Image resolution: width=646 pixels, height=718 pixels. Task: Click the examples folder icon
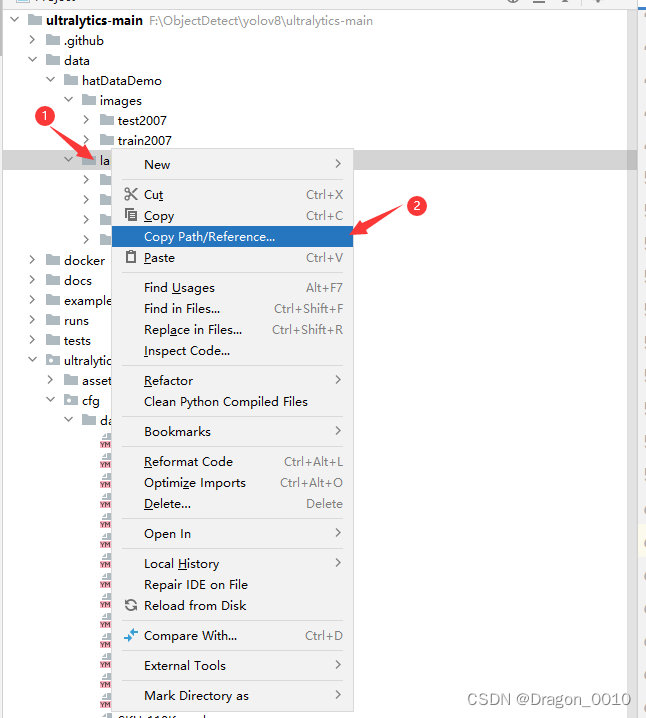click(53, 300)
